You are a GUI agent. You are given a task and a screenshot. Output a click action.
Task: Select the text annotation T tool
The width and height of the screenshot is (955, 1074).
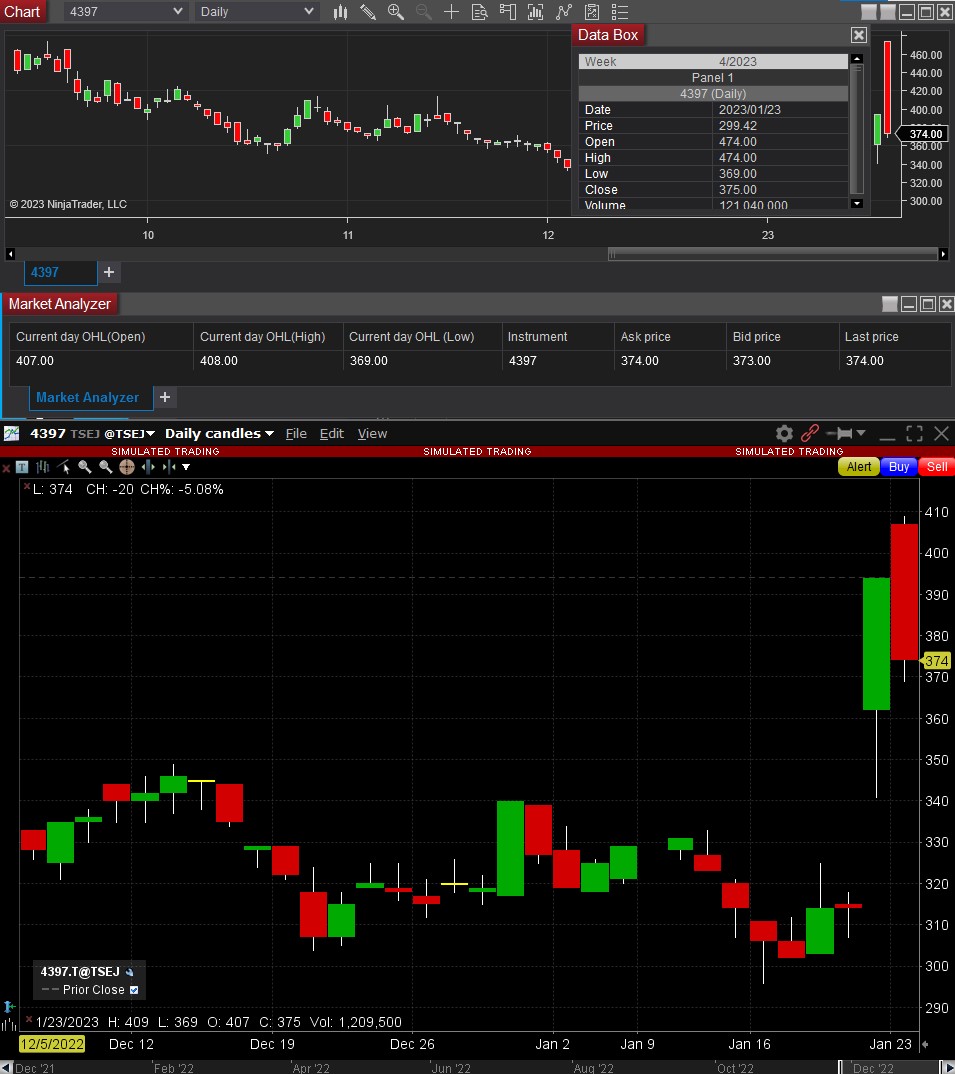22,467
